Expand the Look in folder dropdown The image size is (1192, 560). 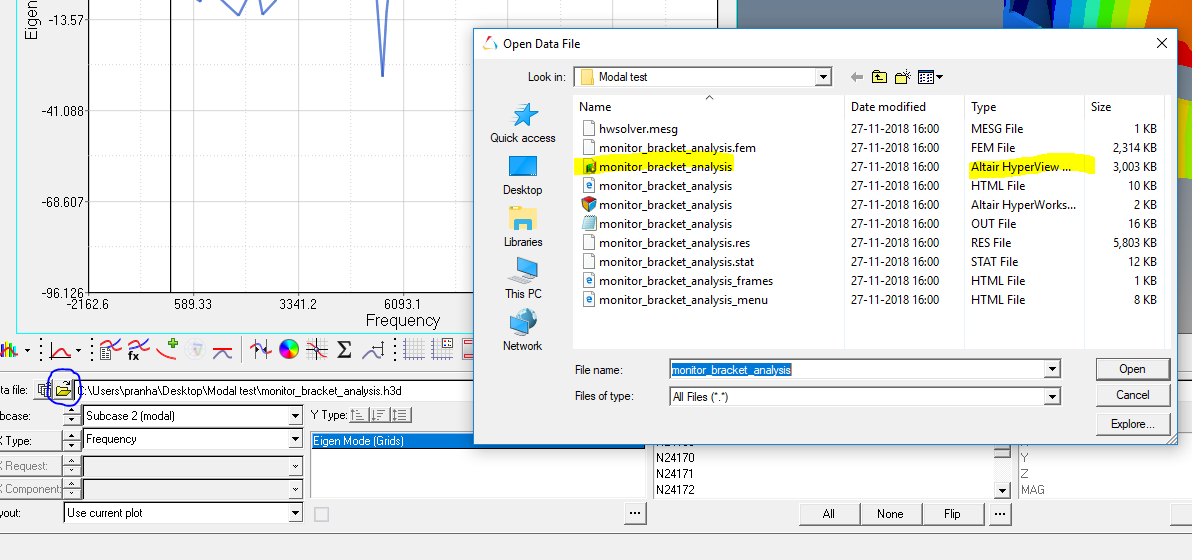click(x=823, y=77)
